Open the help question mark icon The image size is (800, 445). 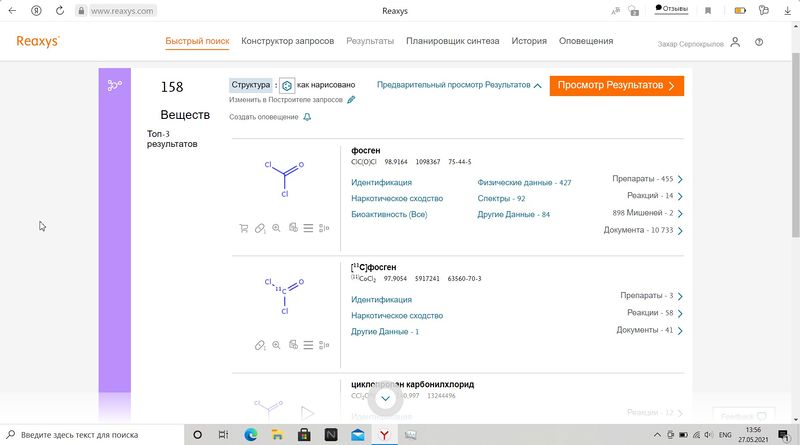click(759, 42)
